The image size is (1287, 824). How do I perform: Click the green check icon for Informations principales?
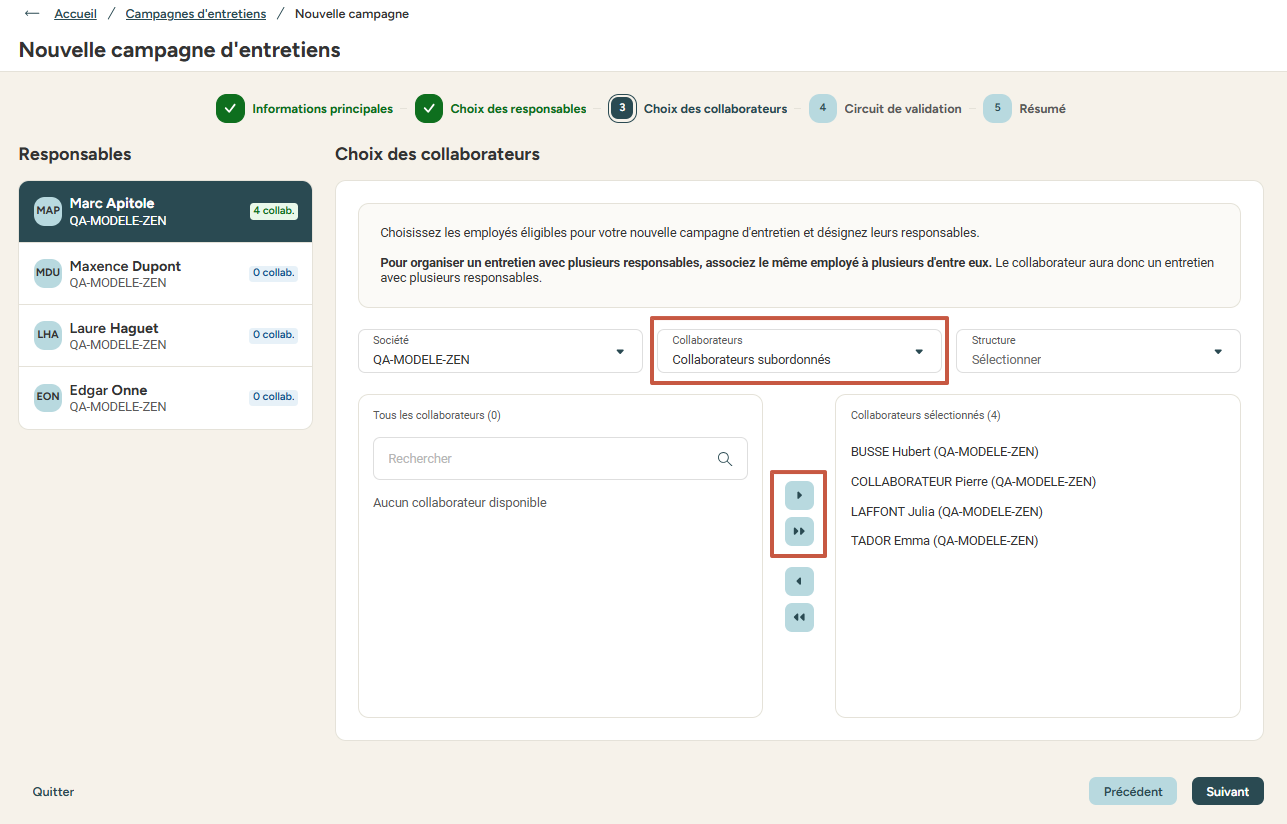[x=230, y=109]
